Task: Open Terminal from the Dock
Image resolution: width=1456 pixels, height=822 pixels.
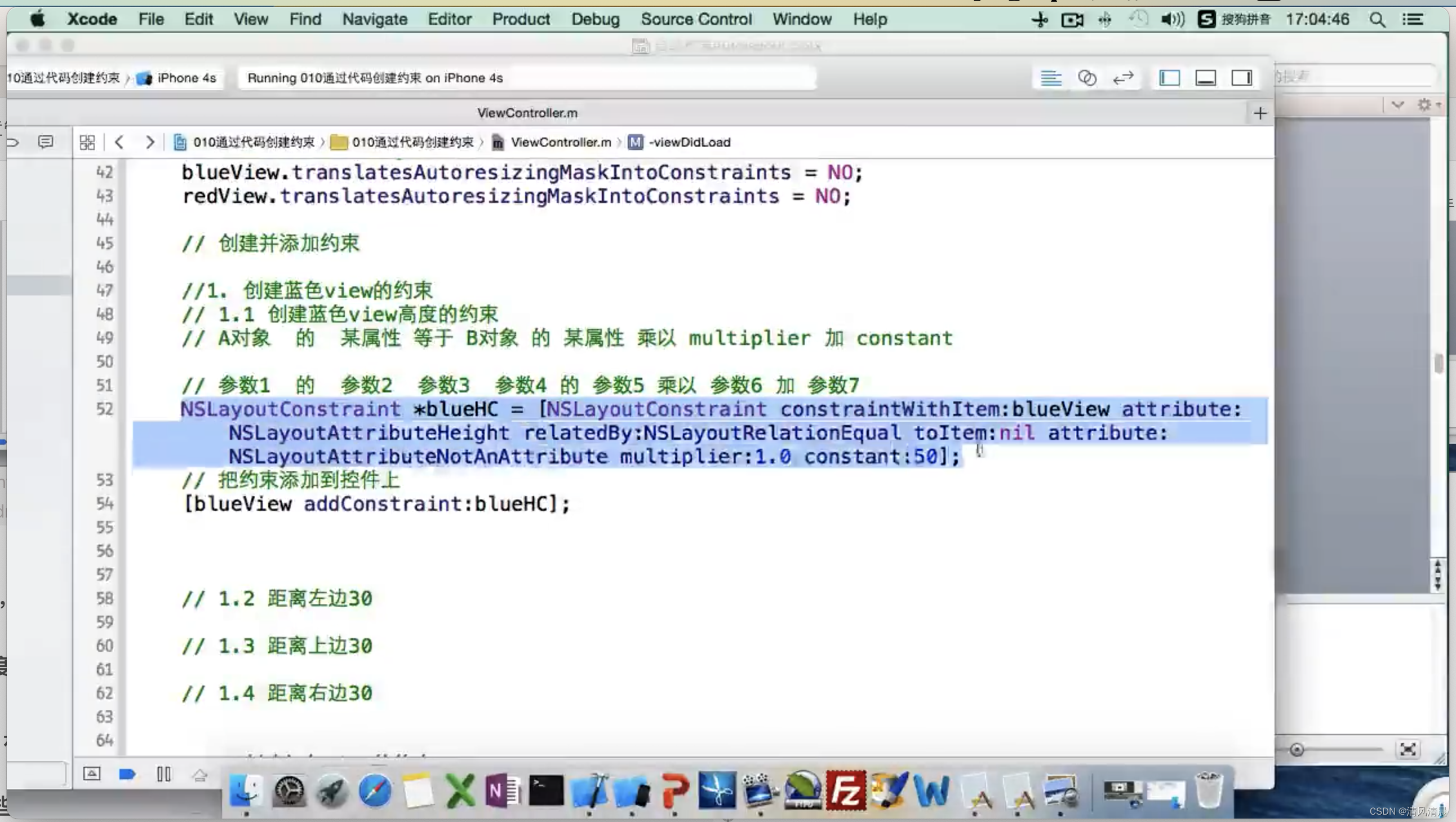Action: click(x=546, y=790)
